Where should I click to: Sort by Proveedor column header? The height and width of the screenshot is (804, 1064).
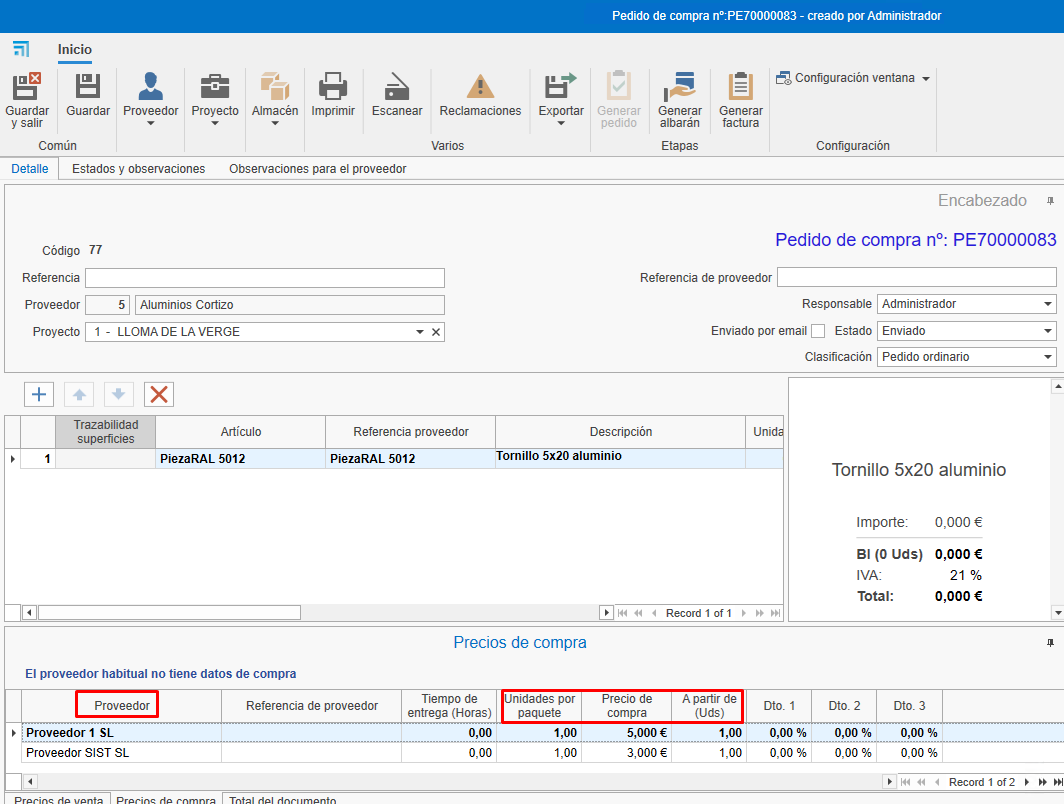(121, 706)
